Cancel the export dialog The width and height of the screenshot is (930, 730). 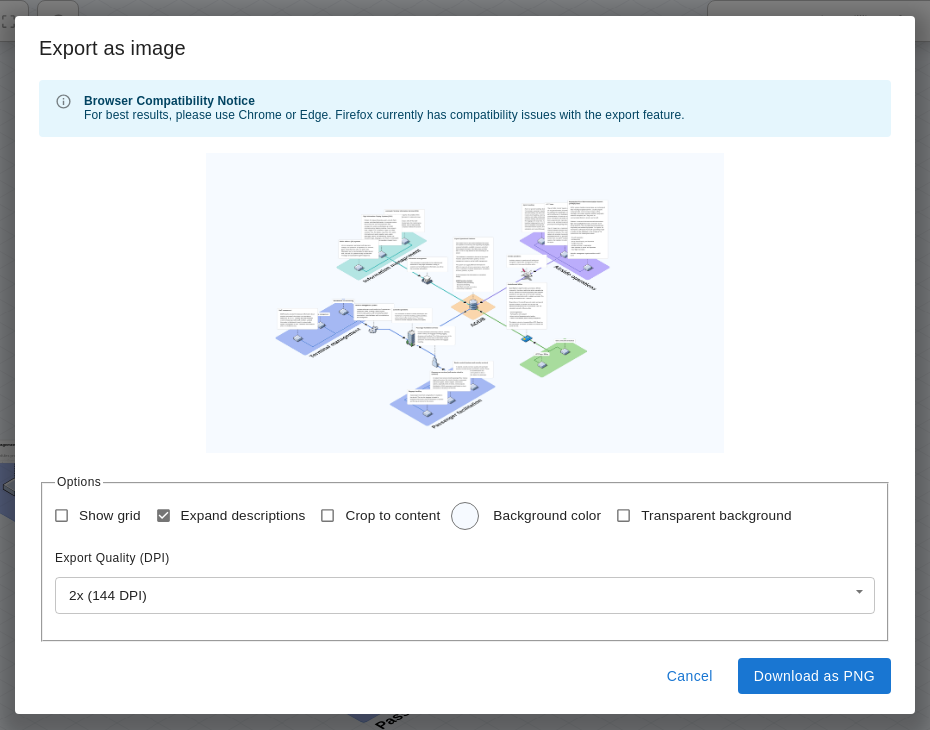tap(689, 676)
